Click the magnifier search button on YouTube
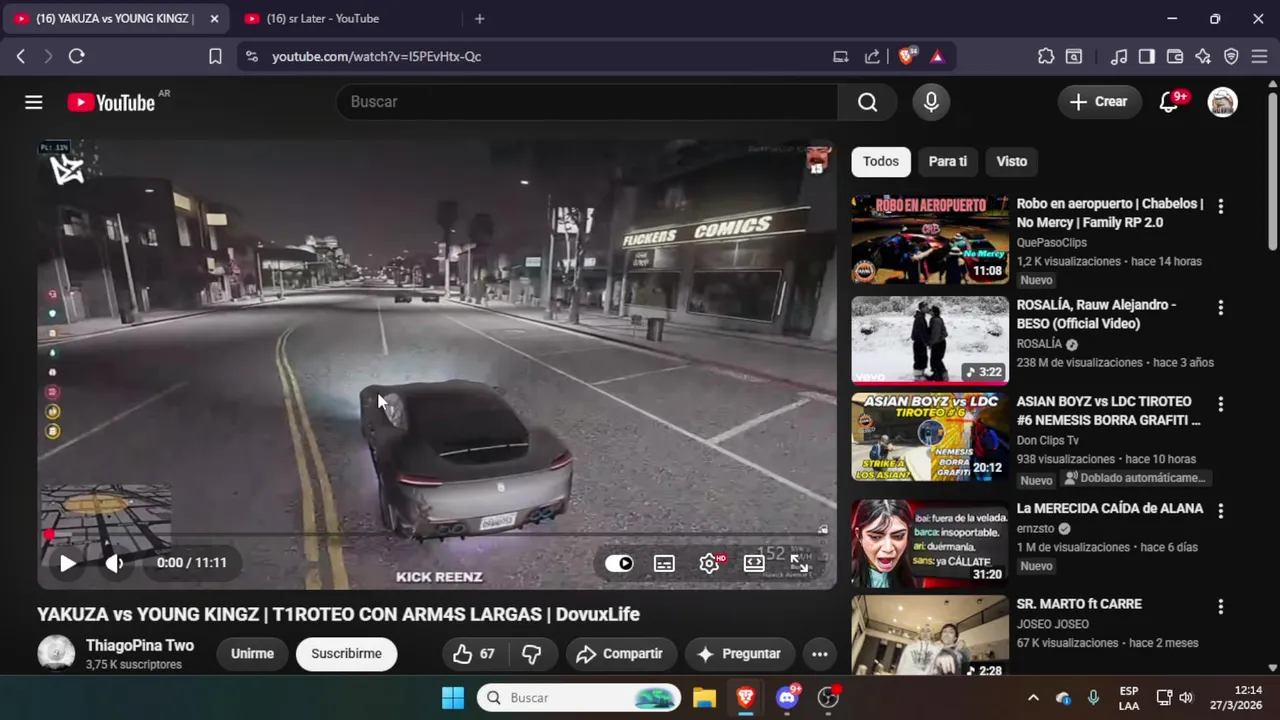 (x=867, y=102)
